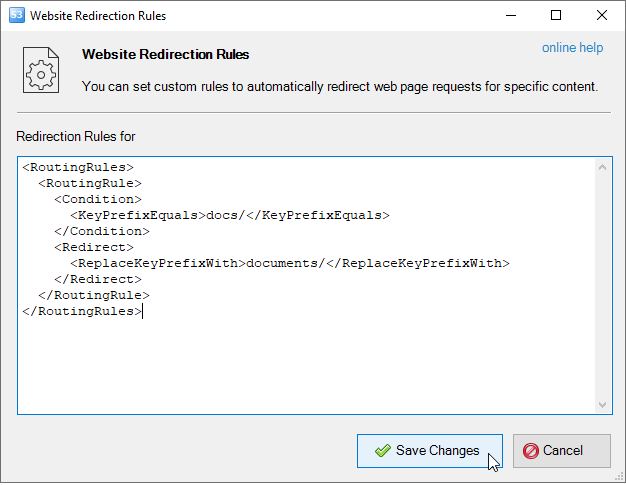
Task: Click the opening <Condition> tag line
Action: click(98, 199)
